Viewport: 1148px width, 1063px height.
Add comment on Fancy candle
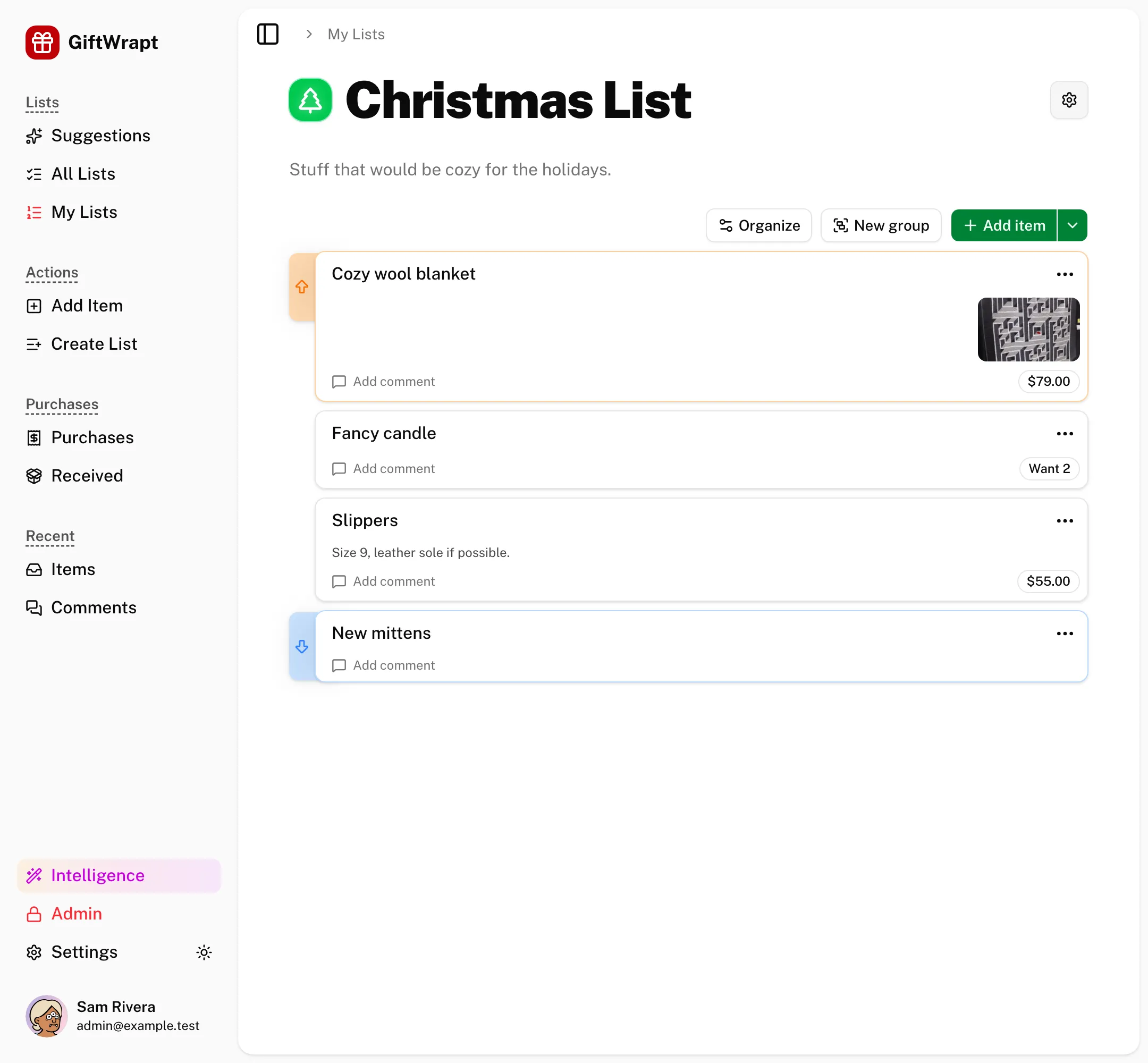[383, 469]
